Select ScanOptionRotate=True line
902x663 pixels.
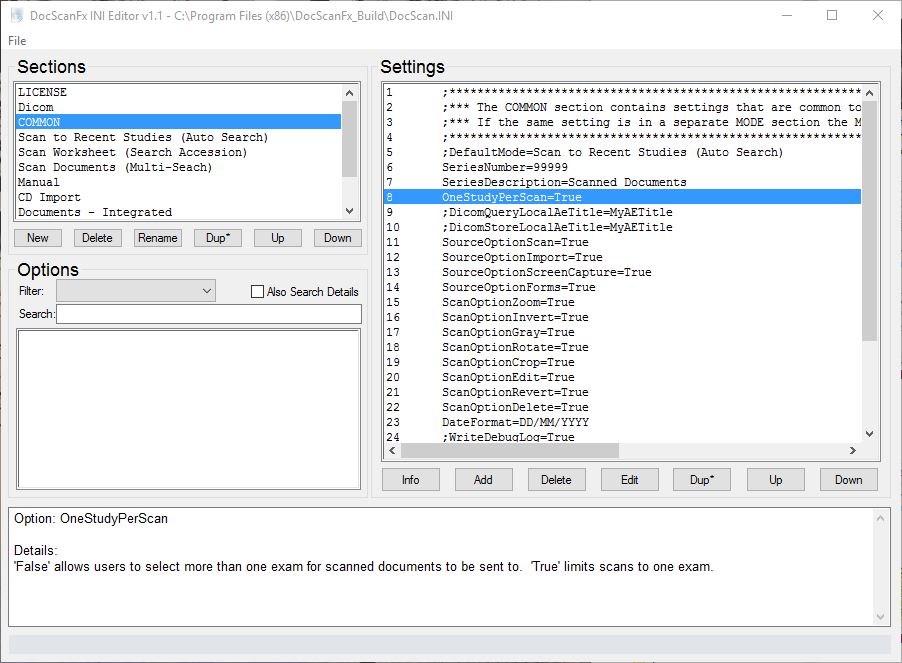[x=622, y=347]
